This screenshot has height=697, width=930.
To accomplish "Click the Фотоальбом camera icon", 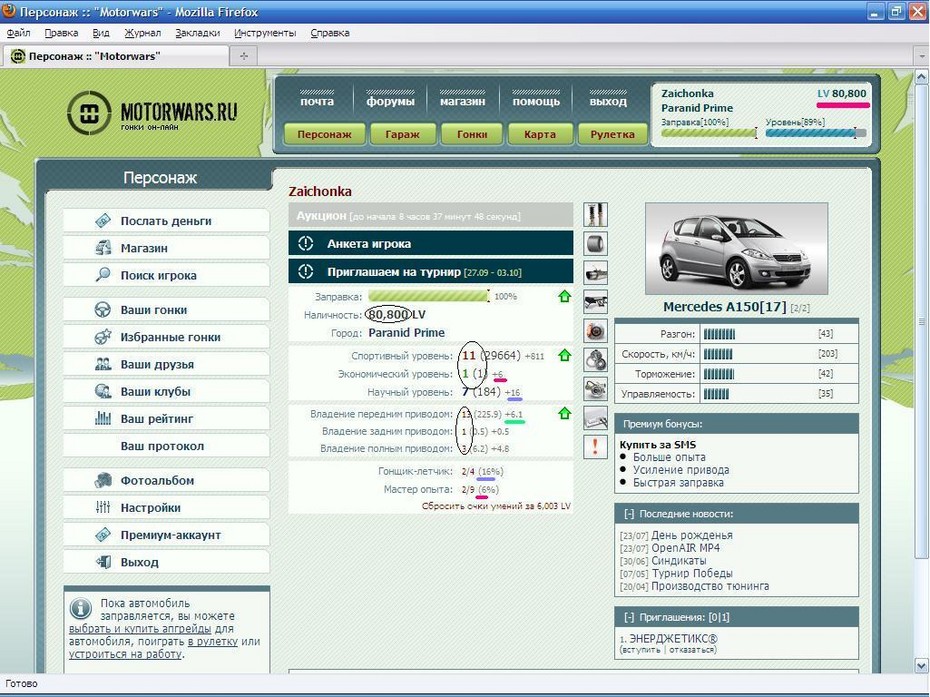I will coord(103,480).
